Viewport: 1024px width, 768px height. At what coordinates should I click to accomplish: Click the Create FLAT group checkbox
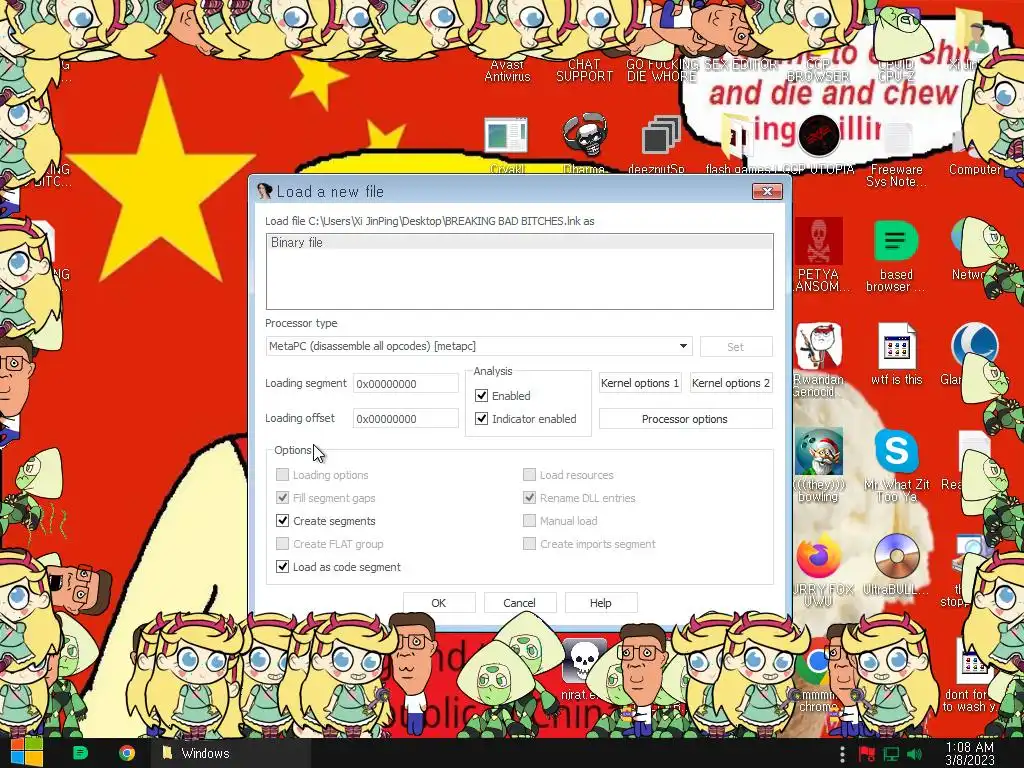(x=282, y=544)
